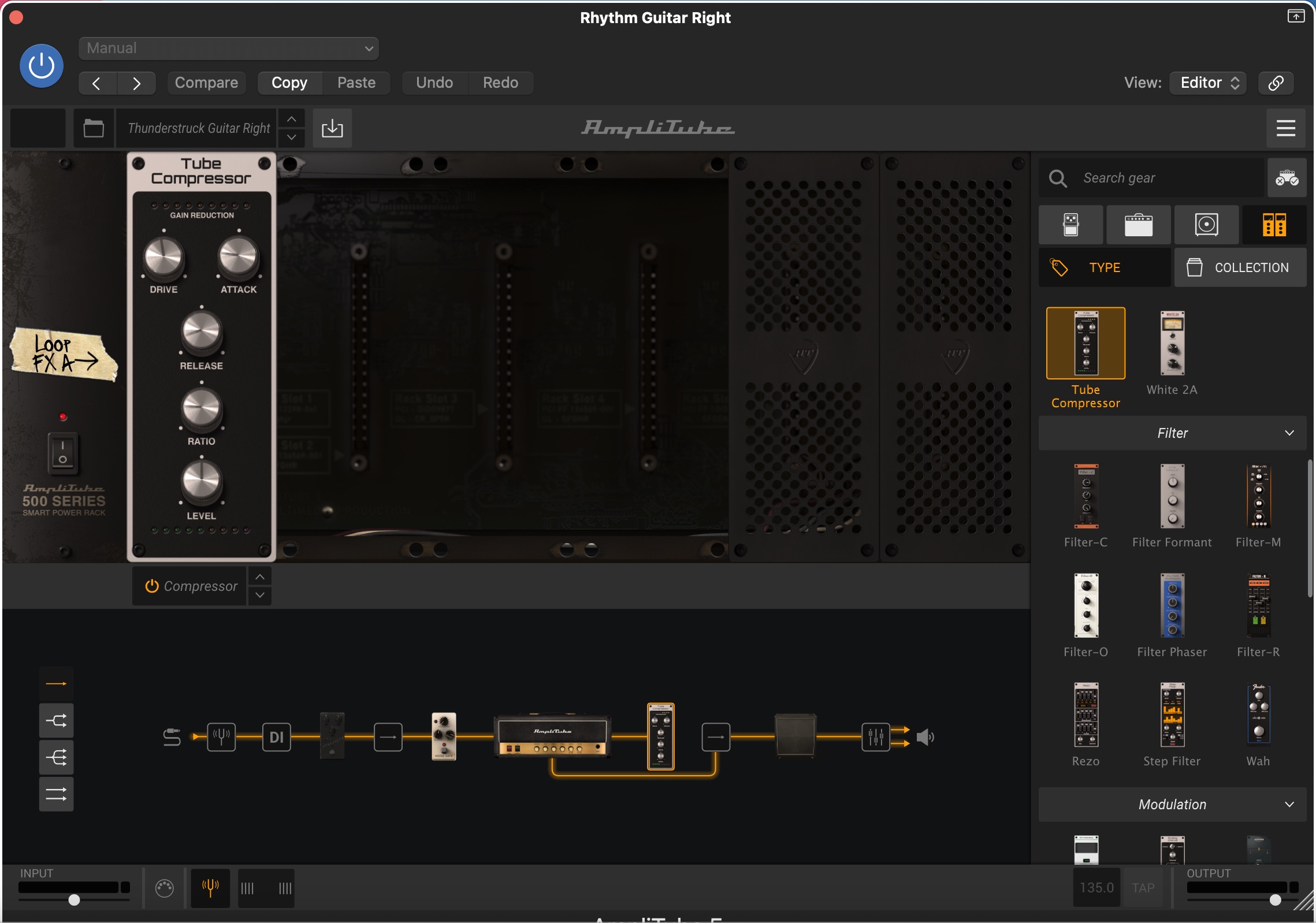This screenshot has height=923, width=1316.
Task: Step preset down with arrow beside preset name
Action: tap(292, 137)
